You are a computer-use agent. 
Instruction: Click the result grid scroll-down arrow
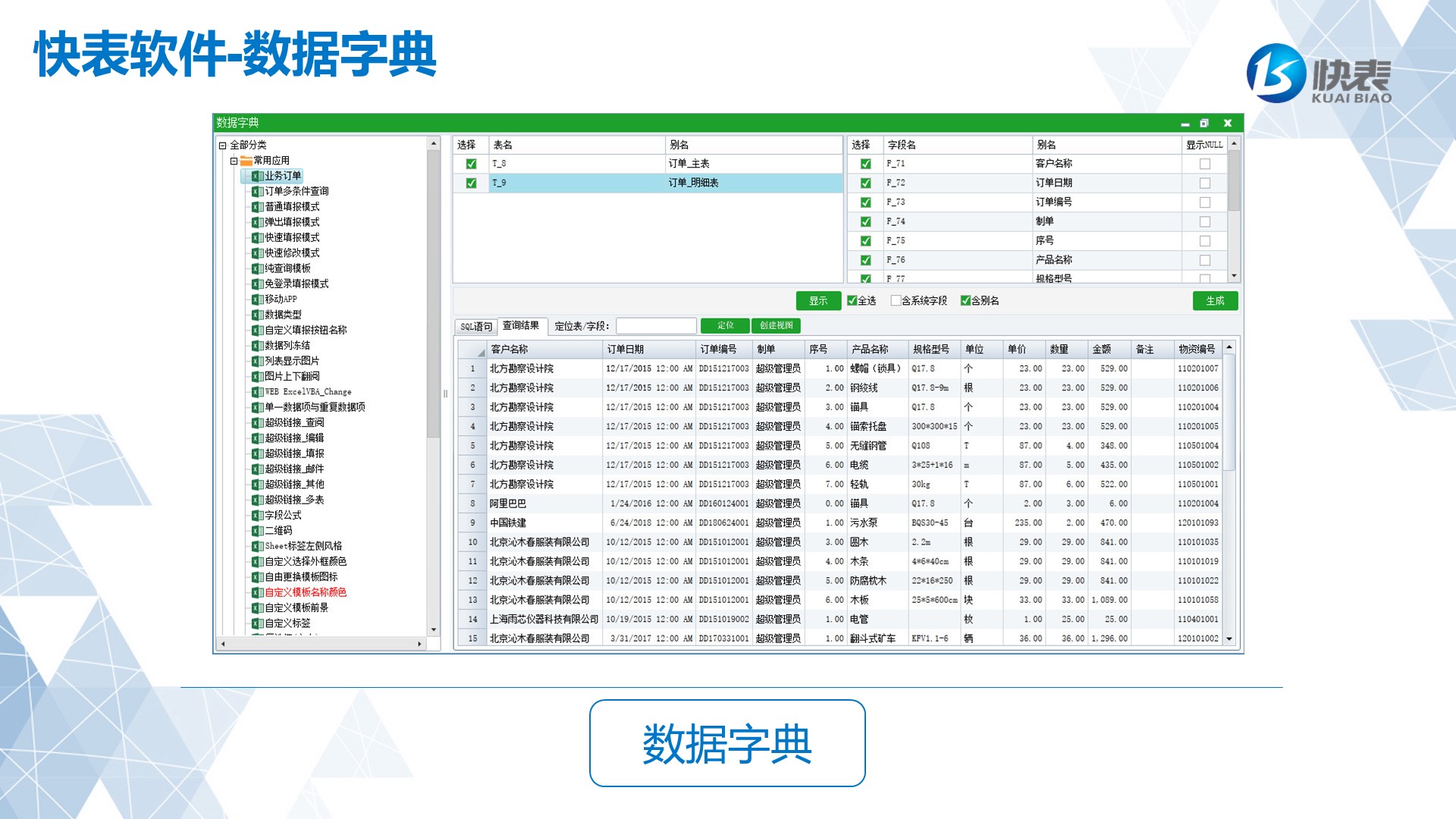click(x=1229, y=639)
